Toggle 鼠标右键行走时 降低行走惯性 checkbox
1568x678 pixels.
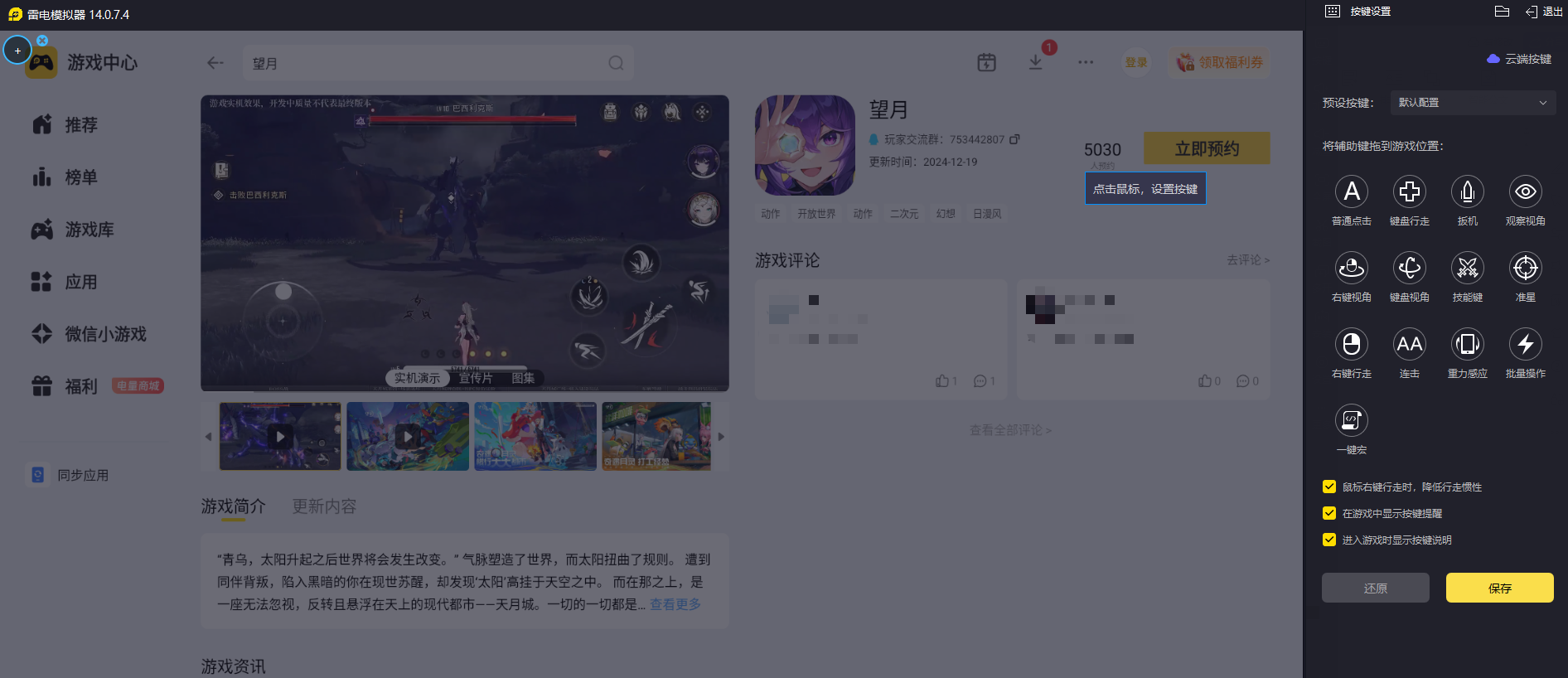point(1329,487)
